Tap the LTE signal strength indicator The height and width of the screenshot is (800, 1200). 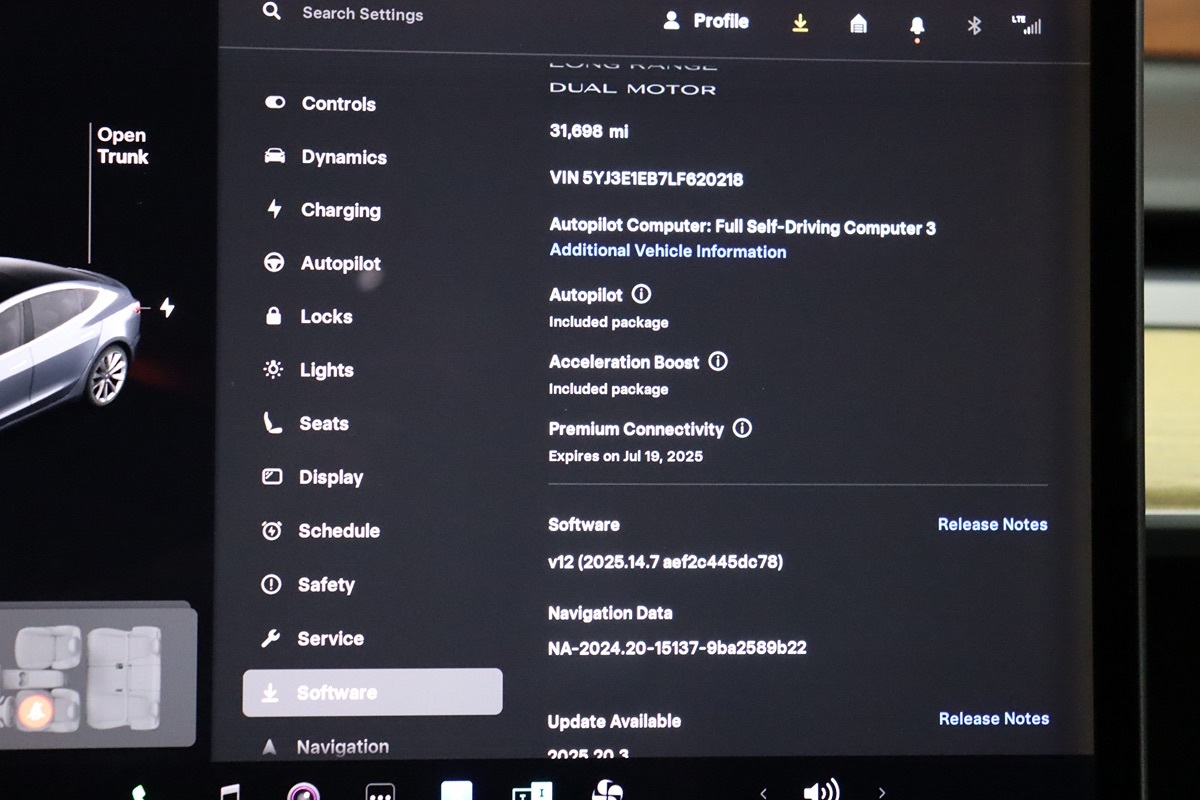[x=1026, y=25]
